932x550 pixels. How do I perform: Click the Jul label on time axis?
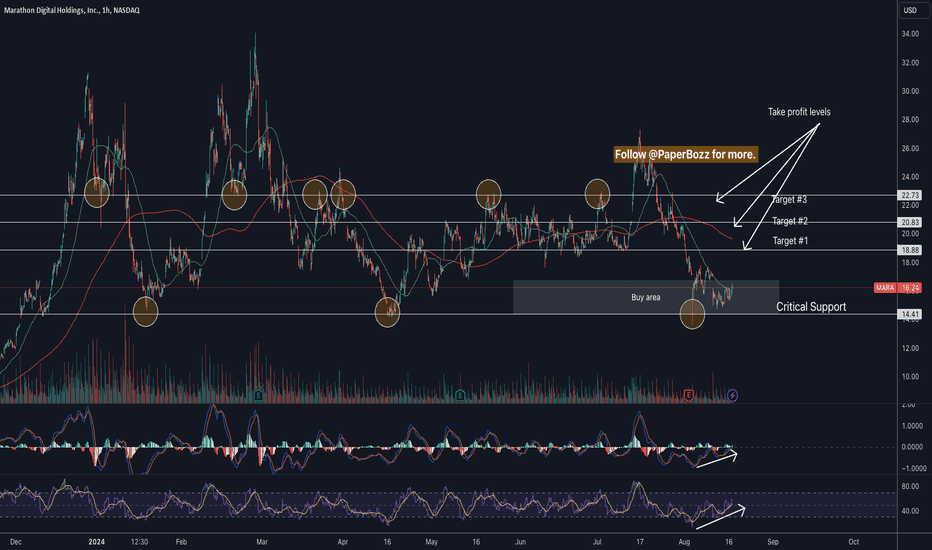point(597,542)
